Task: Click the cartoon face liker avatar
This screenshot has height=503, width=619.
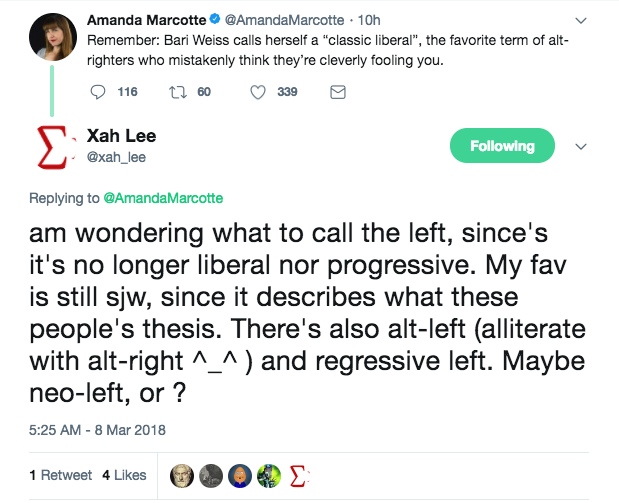Action: pos(240,474)
